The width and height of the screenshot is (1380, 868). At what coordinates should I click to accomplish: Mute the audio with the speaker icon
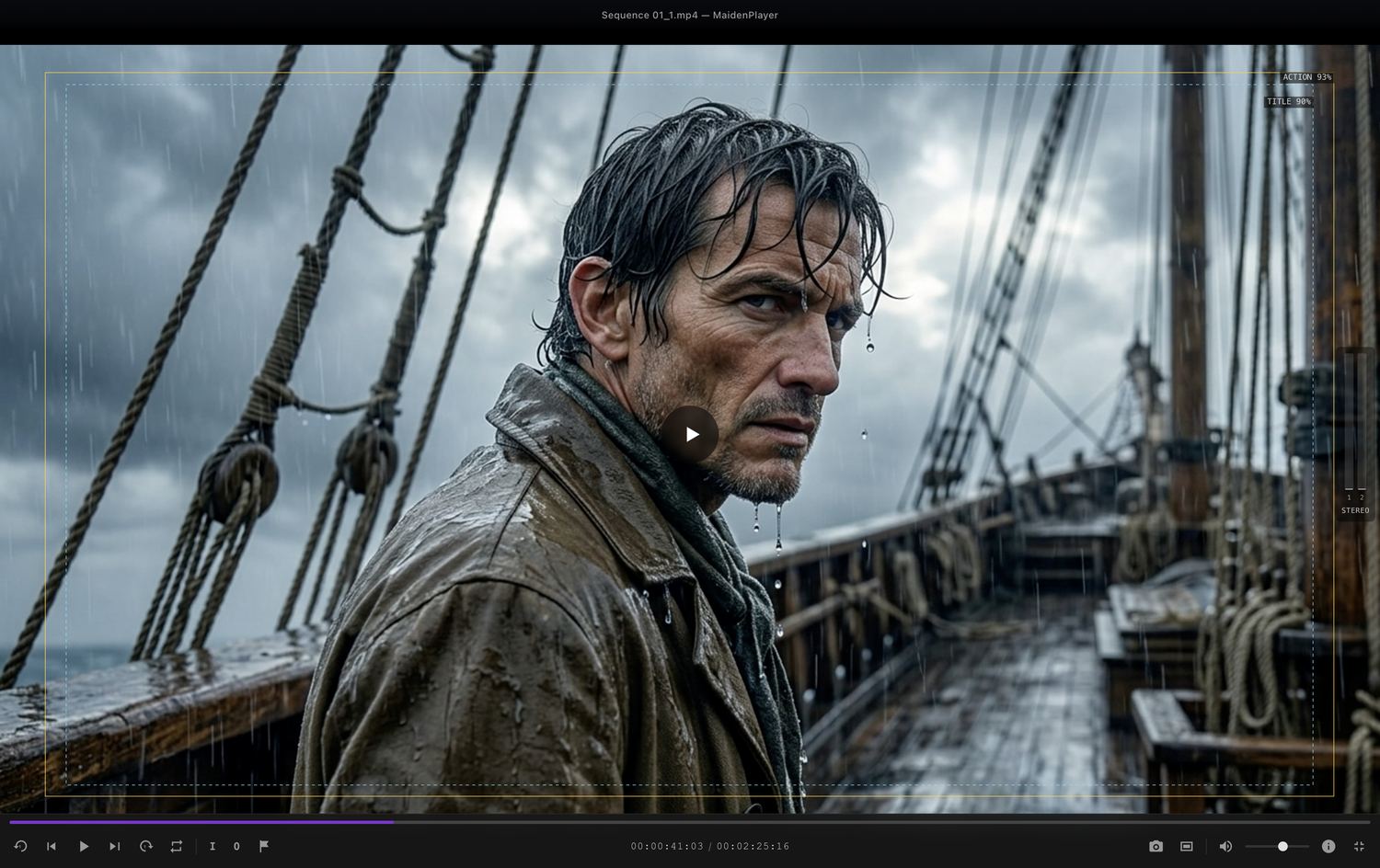(1225, 846)
